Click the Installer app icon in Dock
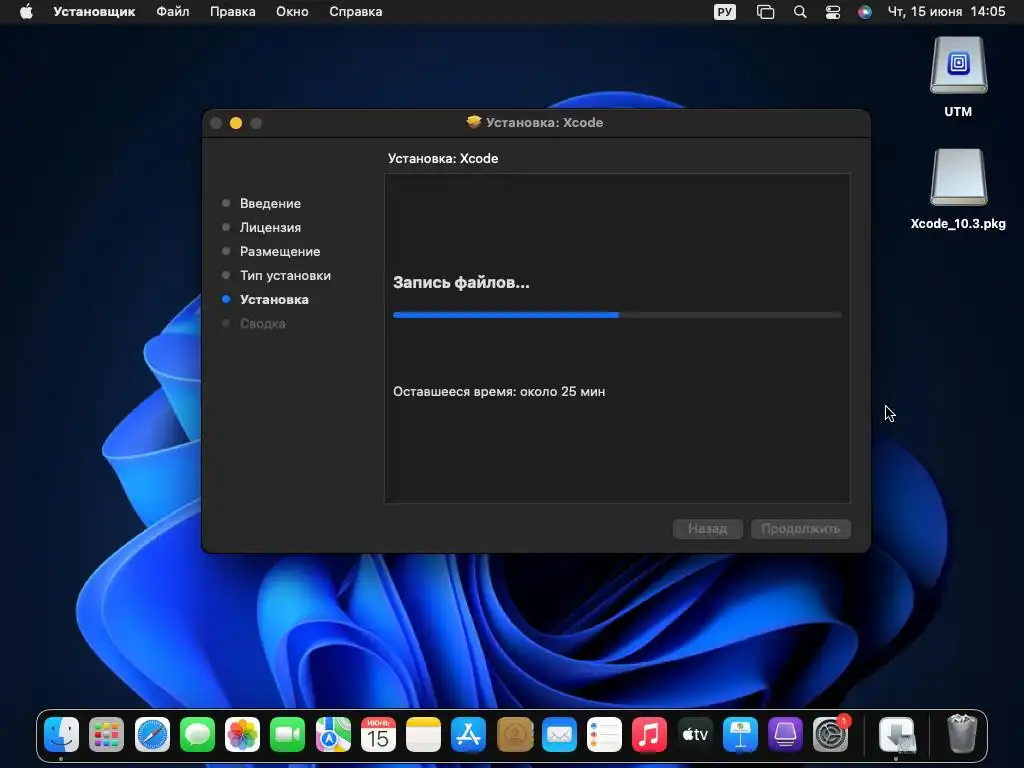The image size is (1024, 768). coord(897,734)
